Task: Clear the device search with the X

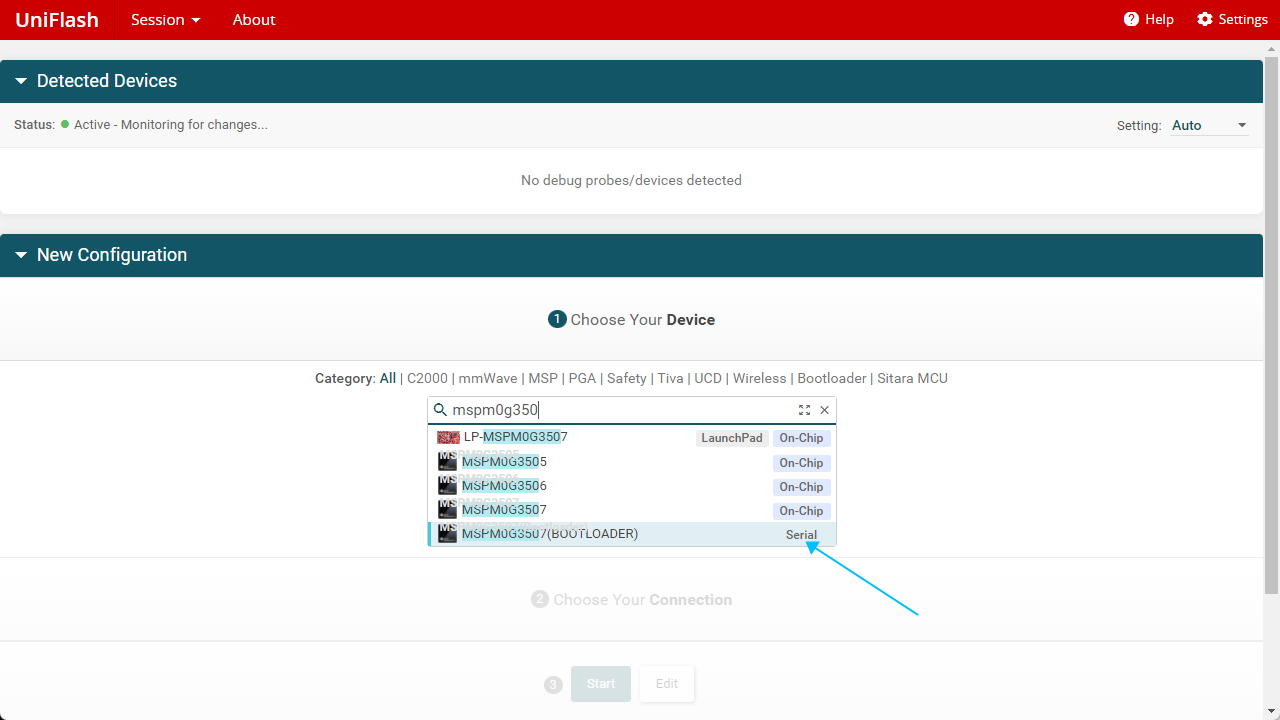Action: pyautogui.click(x=824, y=410)
